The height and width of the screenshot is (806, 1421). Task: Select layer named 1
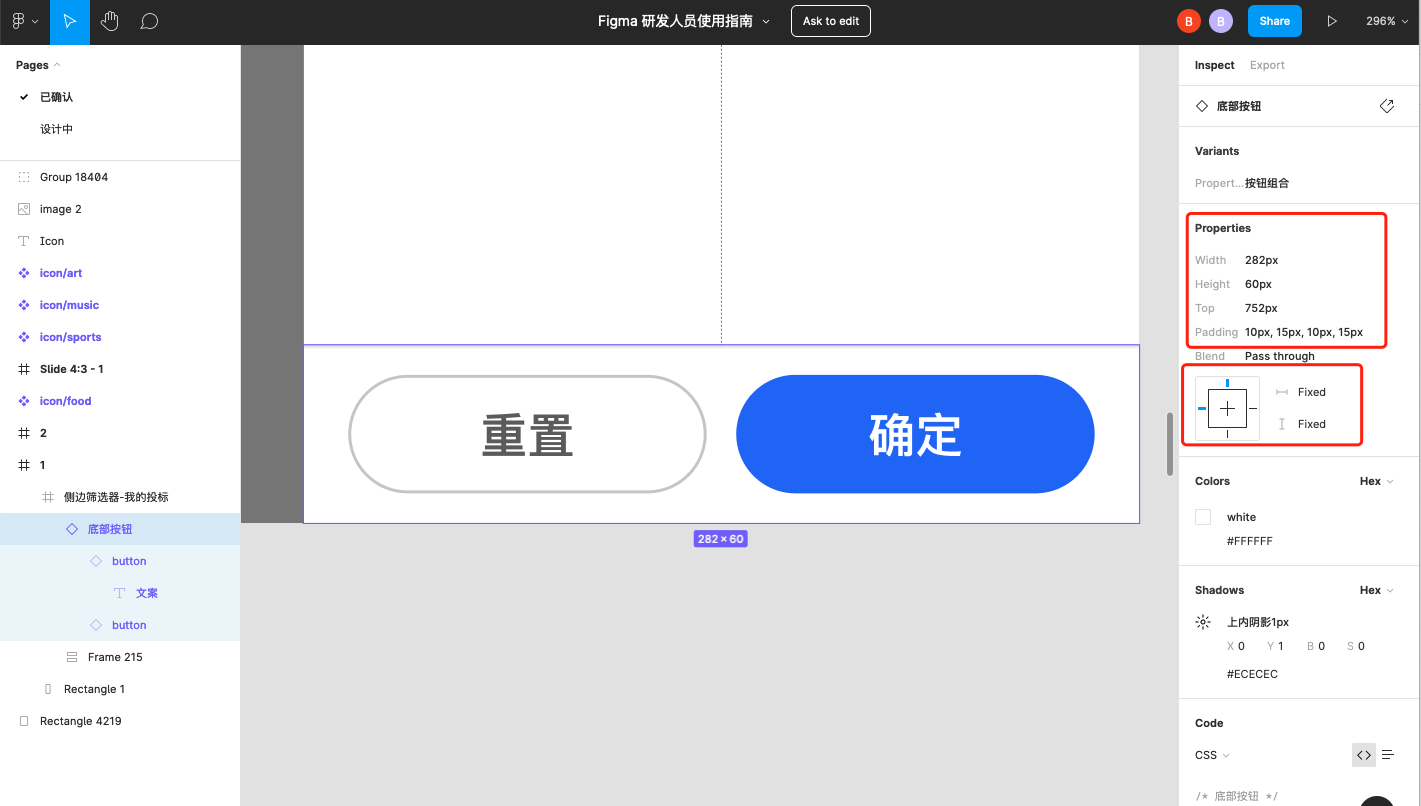coord(120,465)
